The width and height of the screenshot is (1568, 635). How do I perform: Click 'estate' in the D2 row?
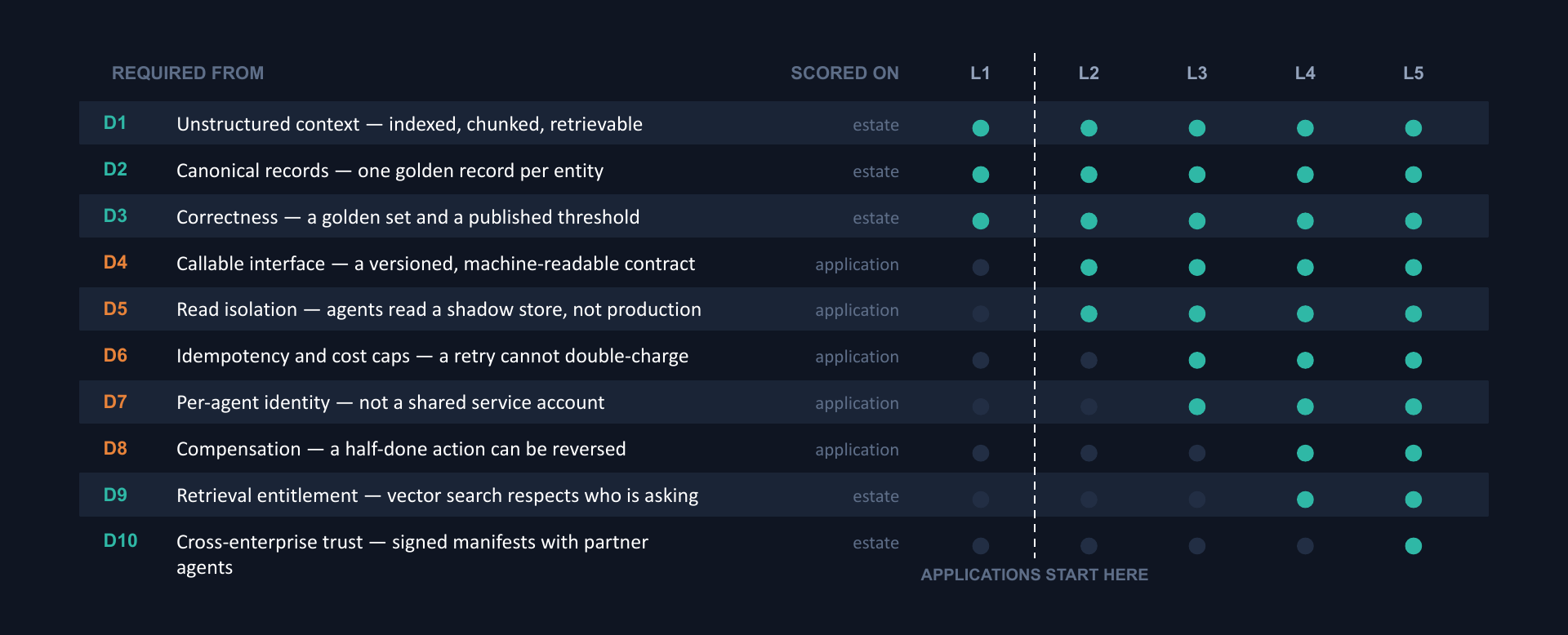[875, 171]
